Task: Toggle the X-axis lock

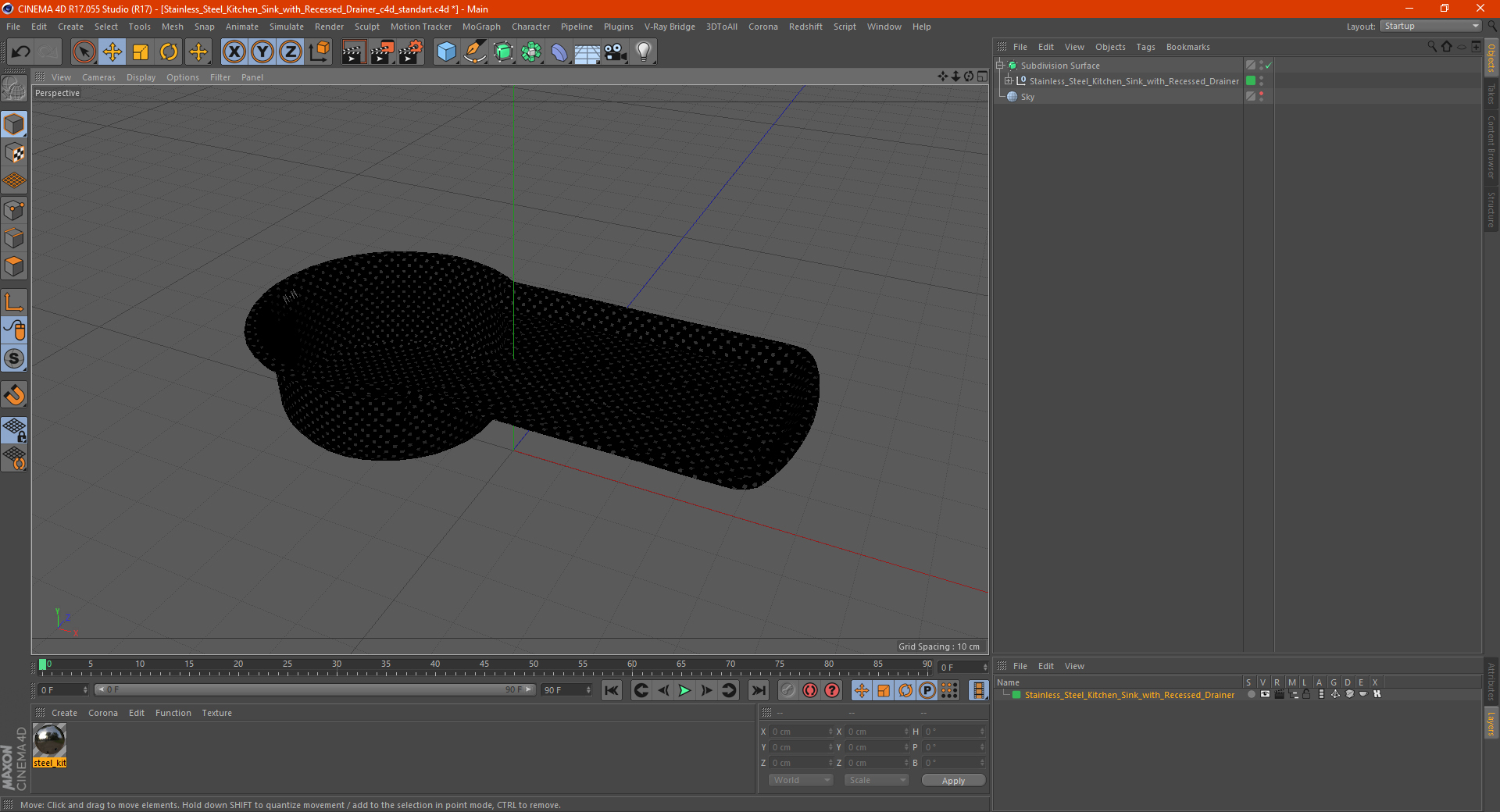Action: [x=234, y=52]
